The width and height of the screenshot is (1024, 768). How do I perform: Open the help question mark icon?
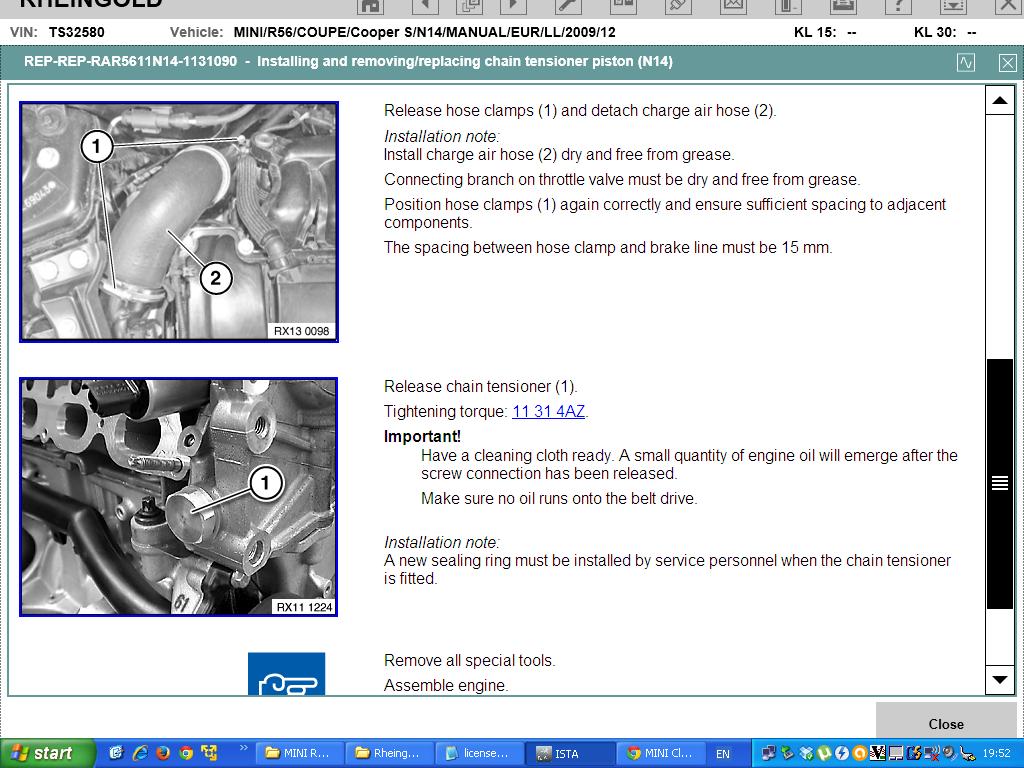tap(897, 6)
